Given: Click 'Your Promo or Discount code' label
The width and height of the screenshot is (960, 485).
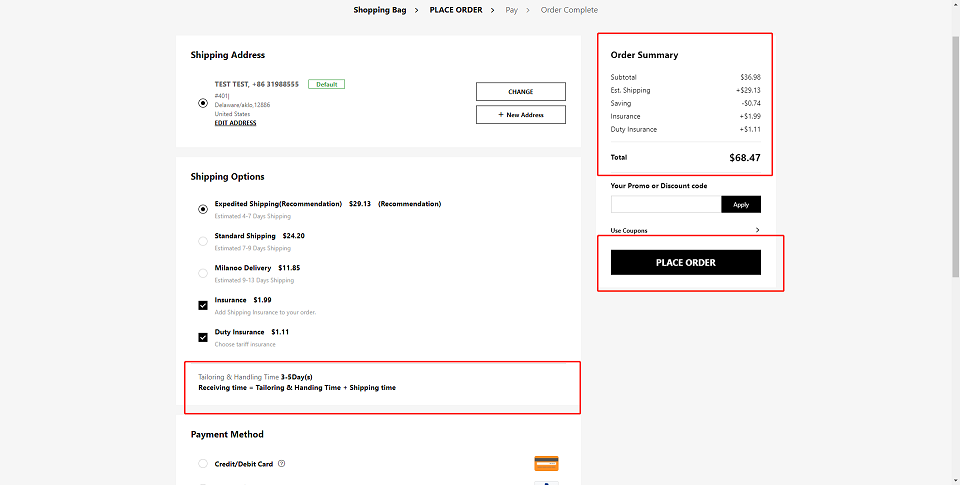Looking at the screenshot, I should [x=659, y=186].
